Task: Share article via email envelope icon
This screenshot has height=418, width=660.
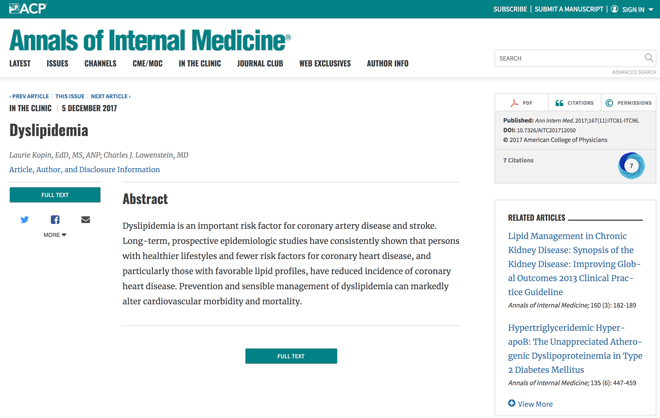Action: click(x=85, y=219)
